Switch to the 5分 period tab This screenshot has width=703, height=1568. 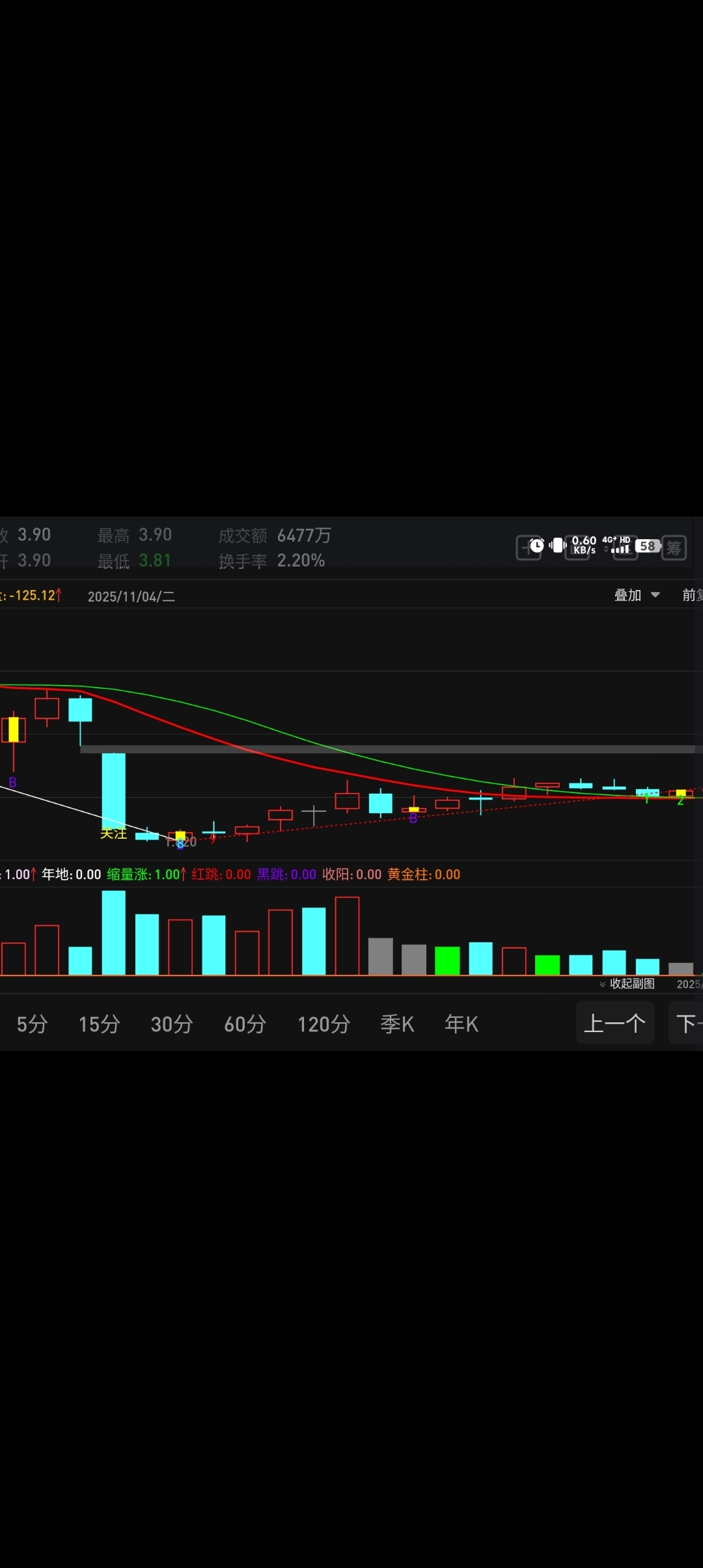tap(33, 1024)
